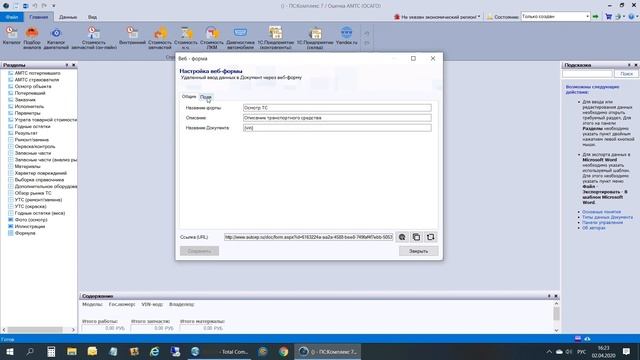
Task: Open the taskbar search icon
Action: tap(30, 351)
